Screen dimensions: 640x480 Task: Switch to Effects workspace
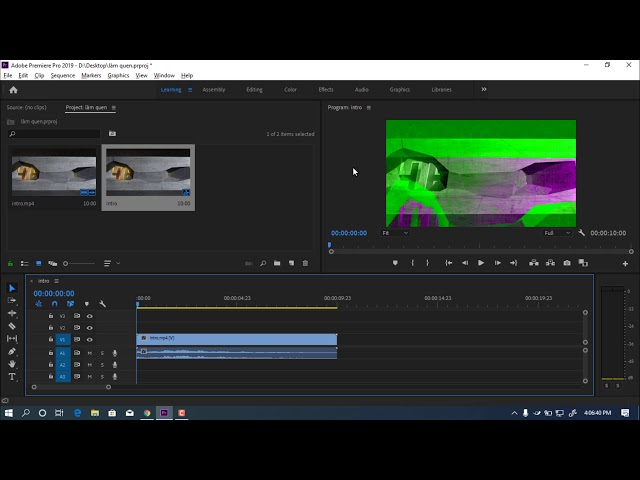(326, 89)
